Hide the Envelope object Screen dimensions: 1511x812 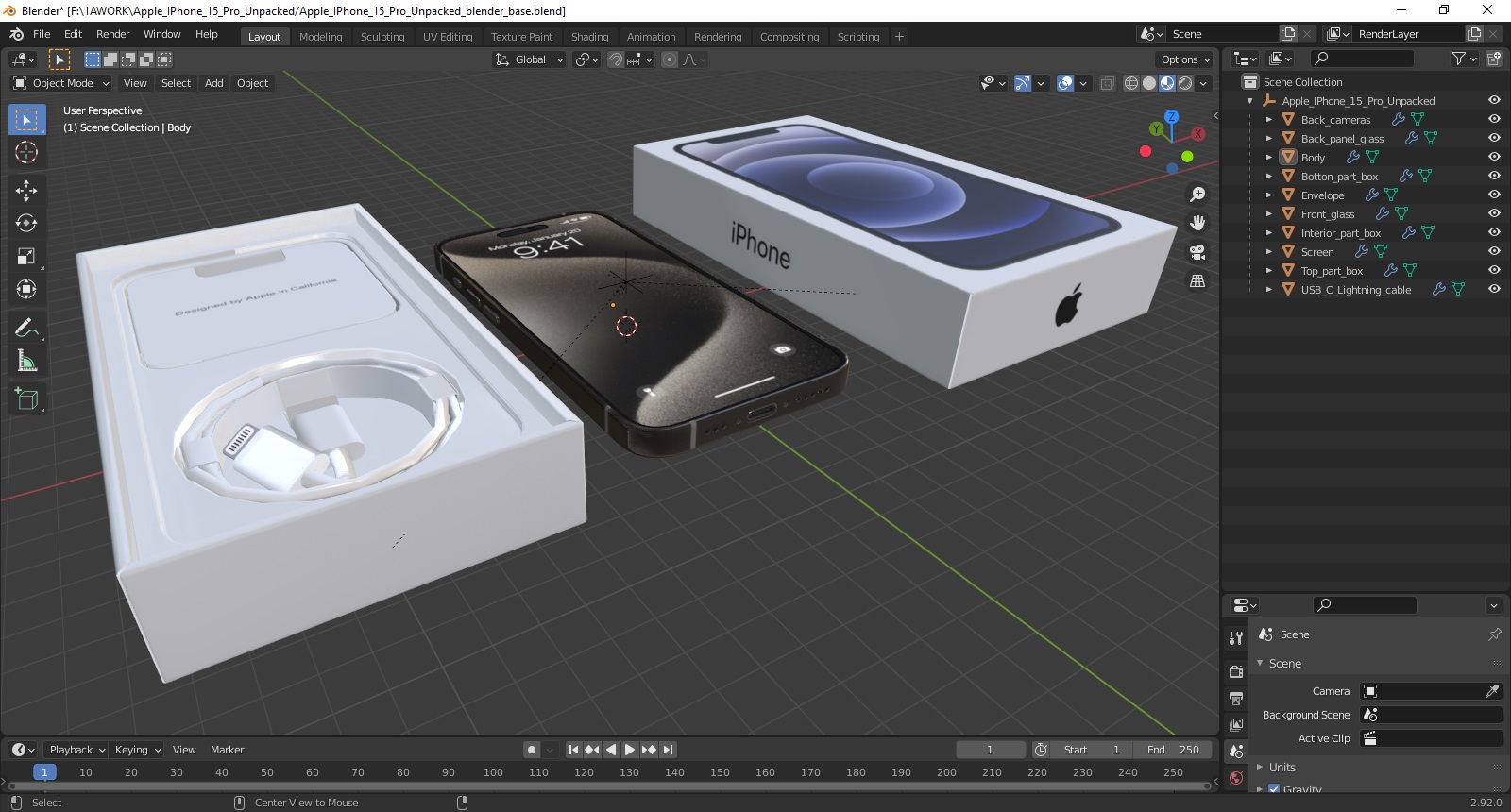pos(1494,195)
